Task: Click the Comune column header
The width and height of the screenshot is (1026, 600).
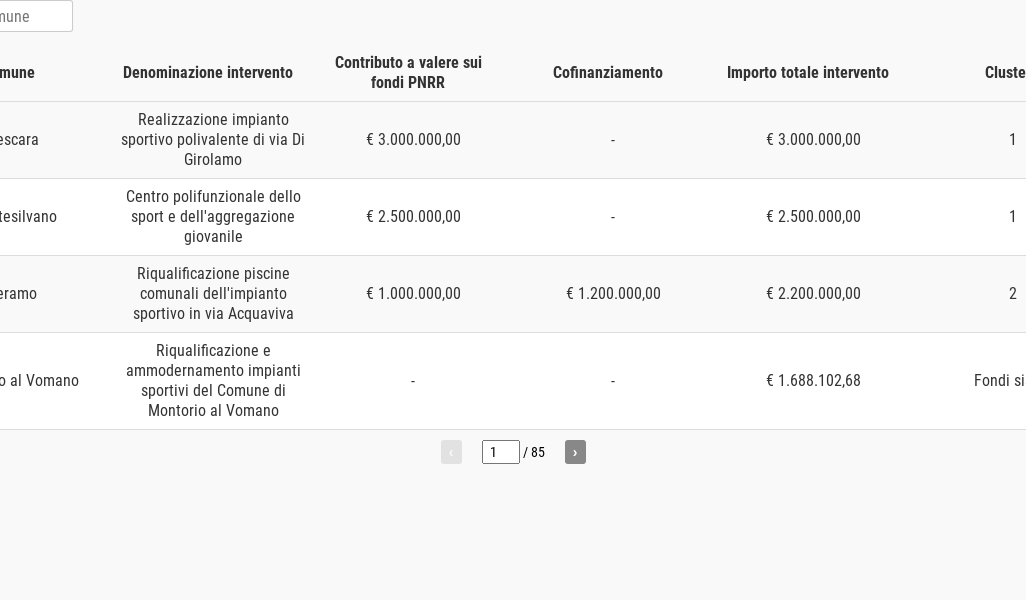Action: 18,73
